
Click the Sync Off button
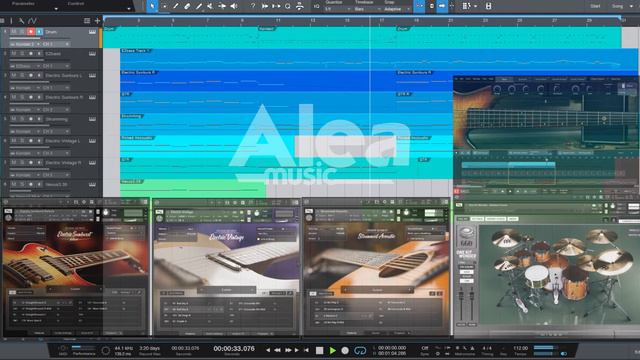(x=424, y=348)
